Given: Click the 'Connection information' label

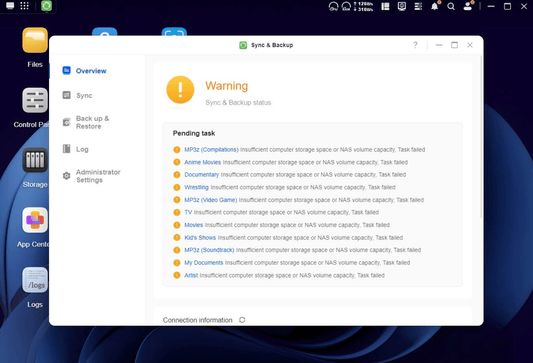Looking at the screenshot, I should pyautogui.click(x=197, y=320).
